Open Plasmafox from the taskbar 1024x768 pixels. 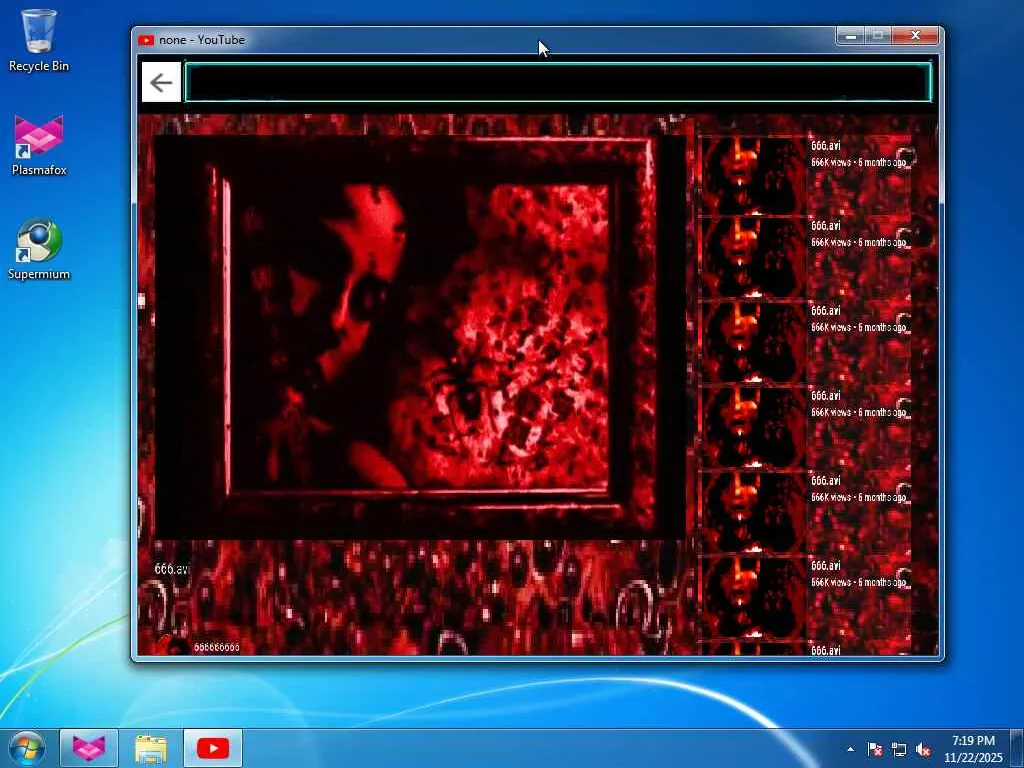[x=89, y=748]
